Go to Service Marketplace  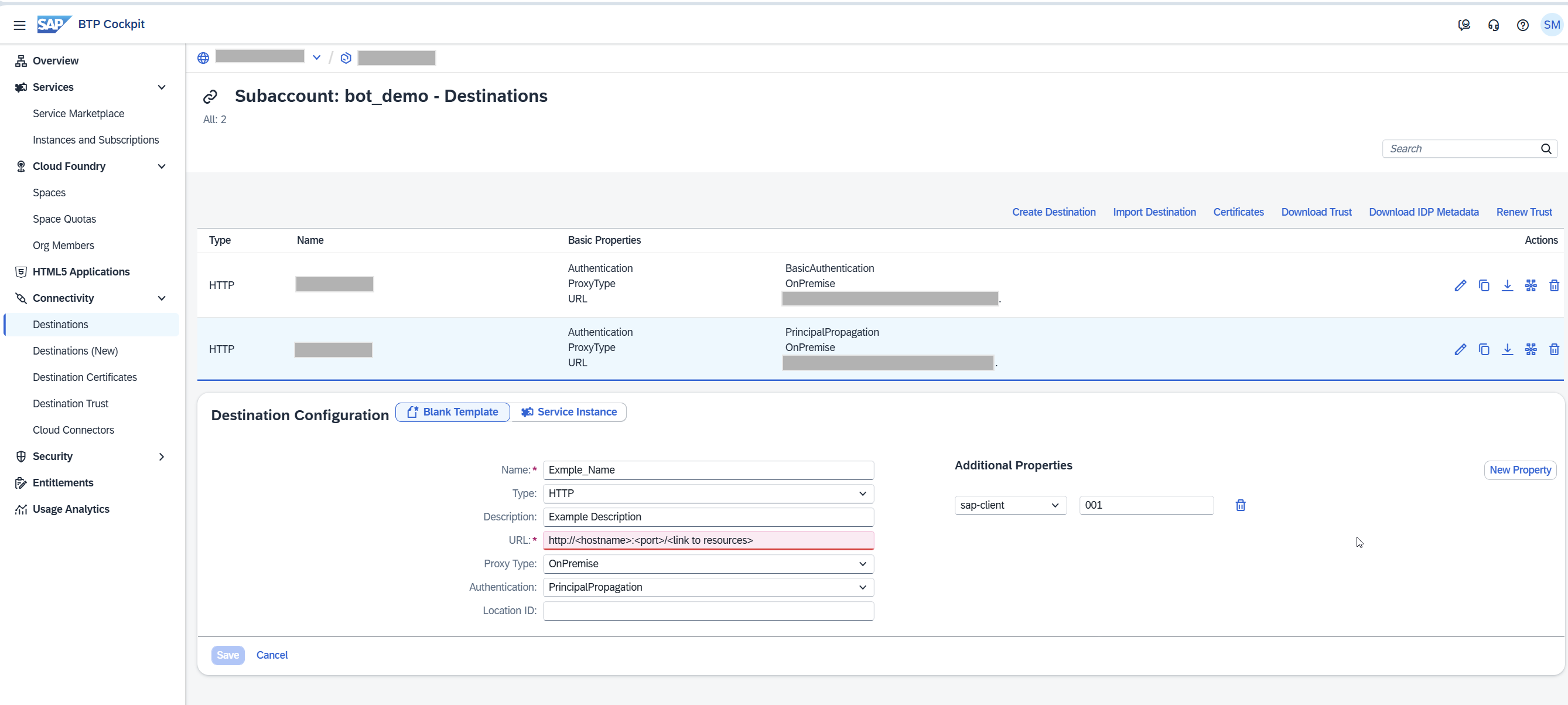78,114
